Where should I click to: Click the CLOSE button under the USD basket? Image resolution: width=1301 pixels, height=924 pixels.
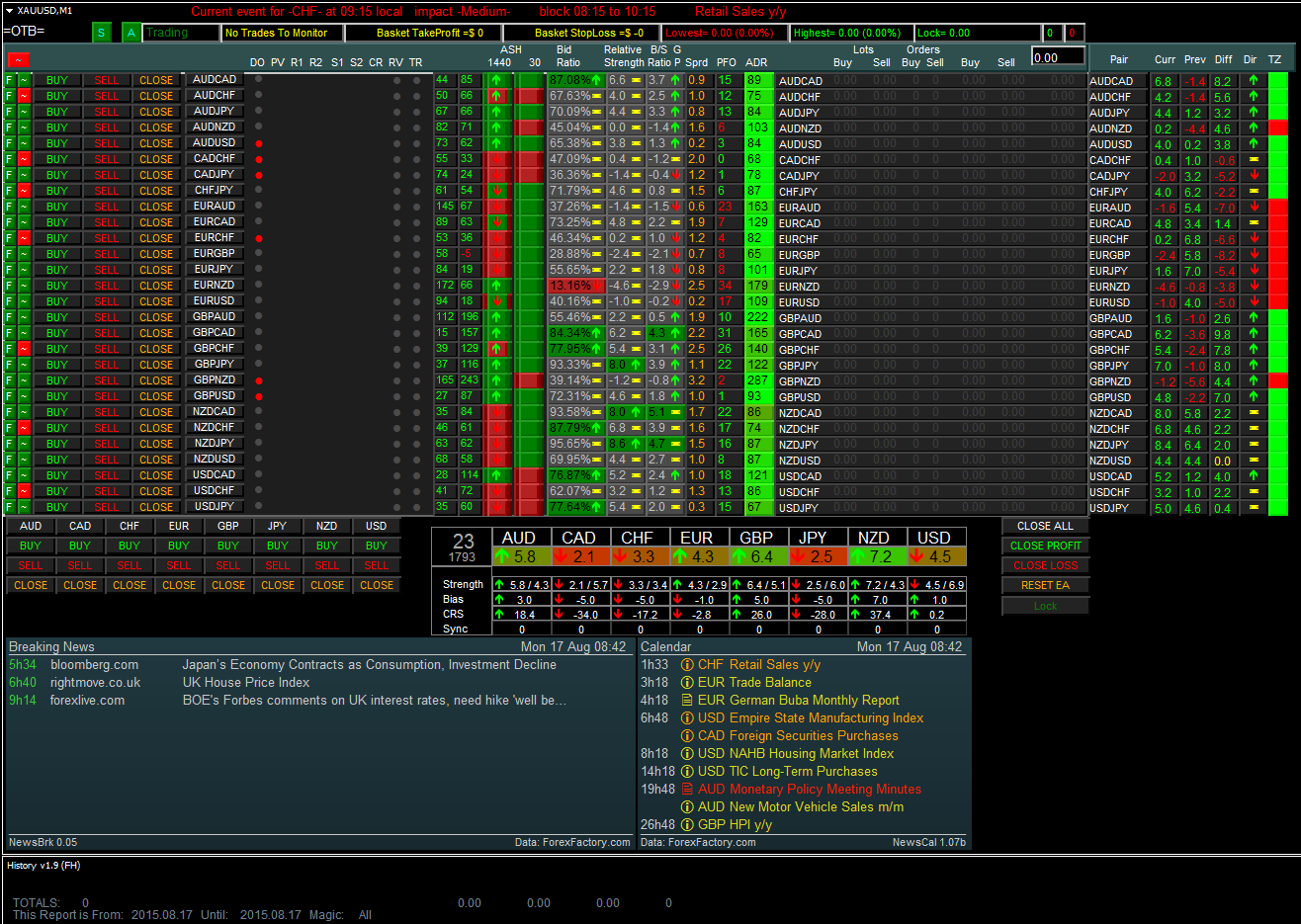377,585
